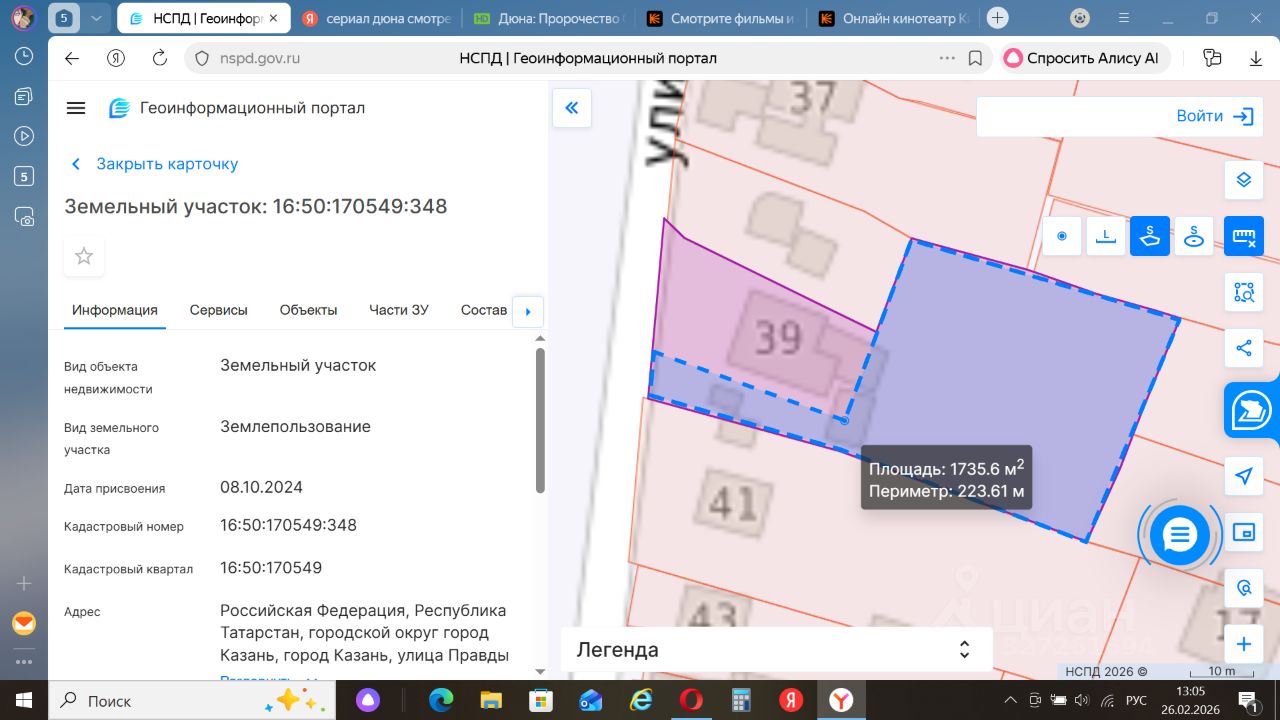1280x720 pixels.
Task: Bookmark the page with the bookmark icon
Action: [x=975, y=58]
